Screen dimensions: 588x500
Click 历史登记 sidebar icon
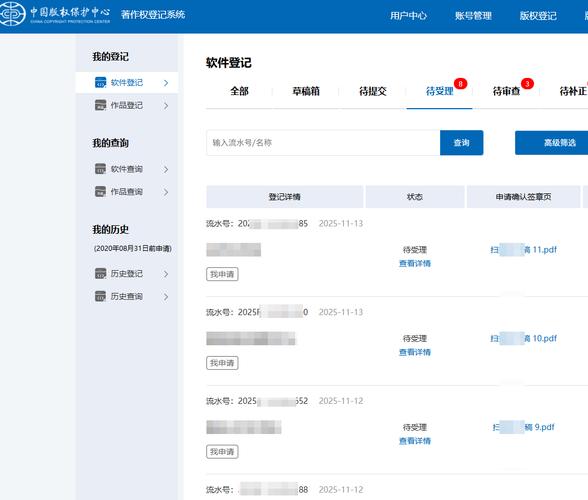pos(100,274)
